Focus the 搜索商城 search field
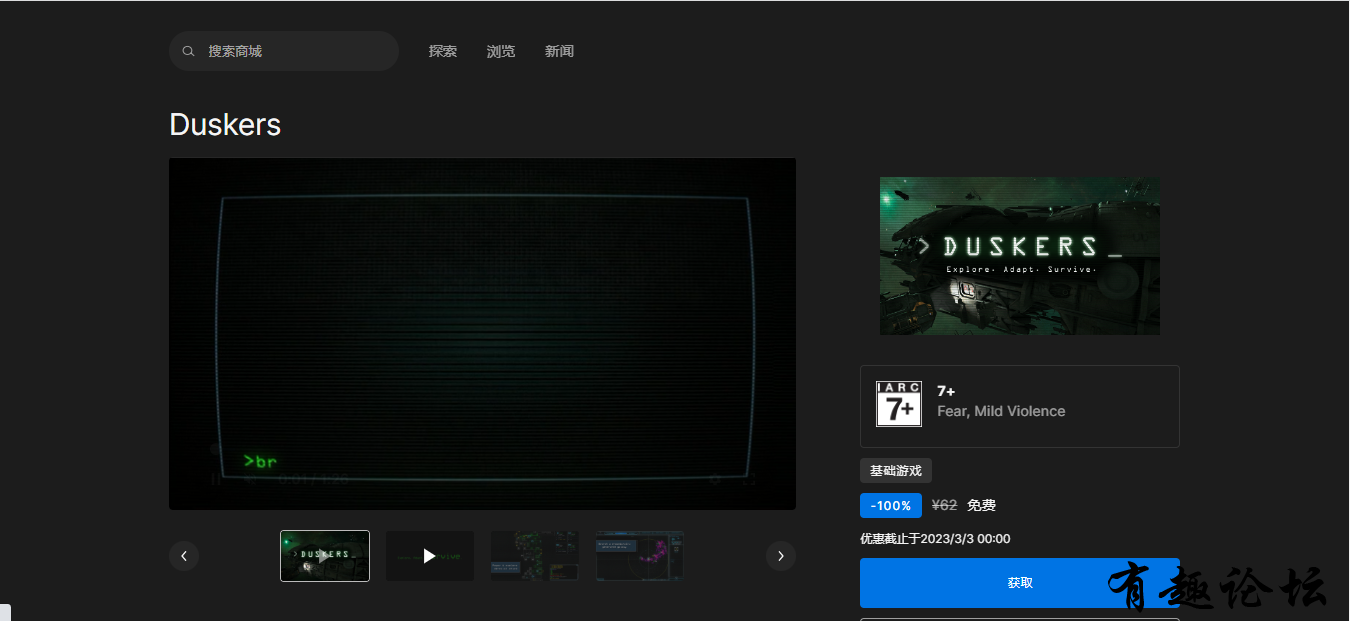This screenshot has height=621, width=1350. pyautogui.click(x=284, y=51)
